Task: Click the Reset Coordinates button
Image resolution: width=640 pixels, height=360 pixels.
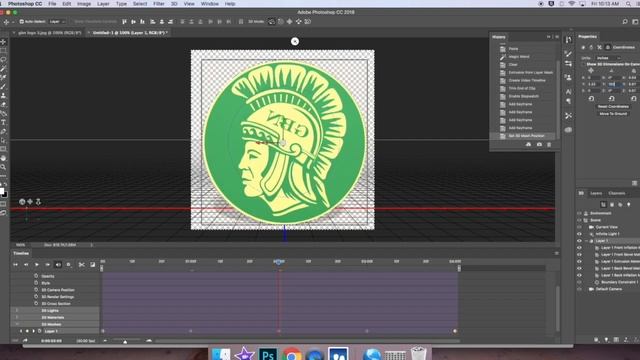Action: pos(613,107)
